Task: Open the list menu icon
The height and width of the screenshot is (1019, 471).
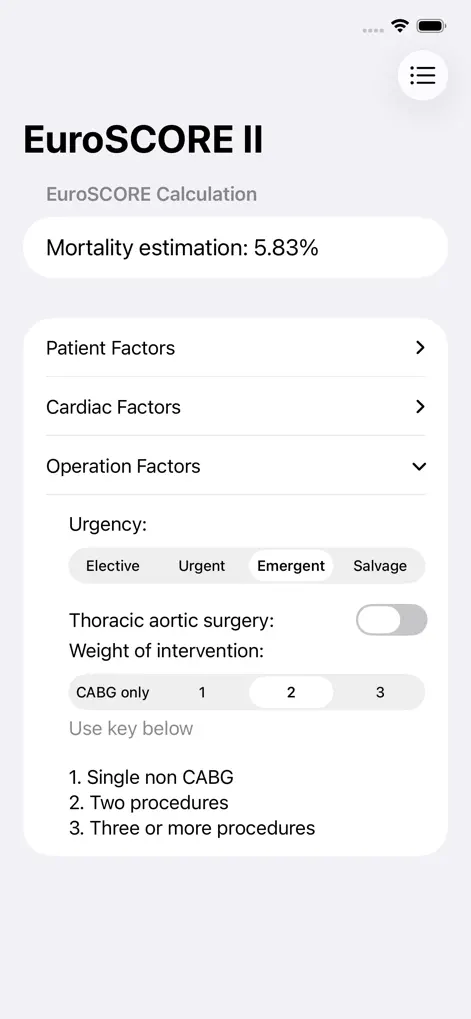Action: coord(422,75)
